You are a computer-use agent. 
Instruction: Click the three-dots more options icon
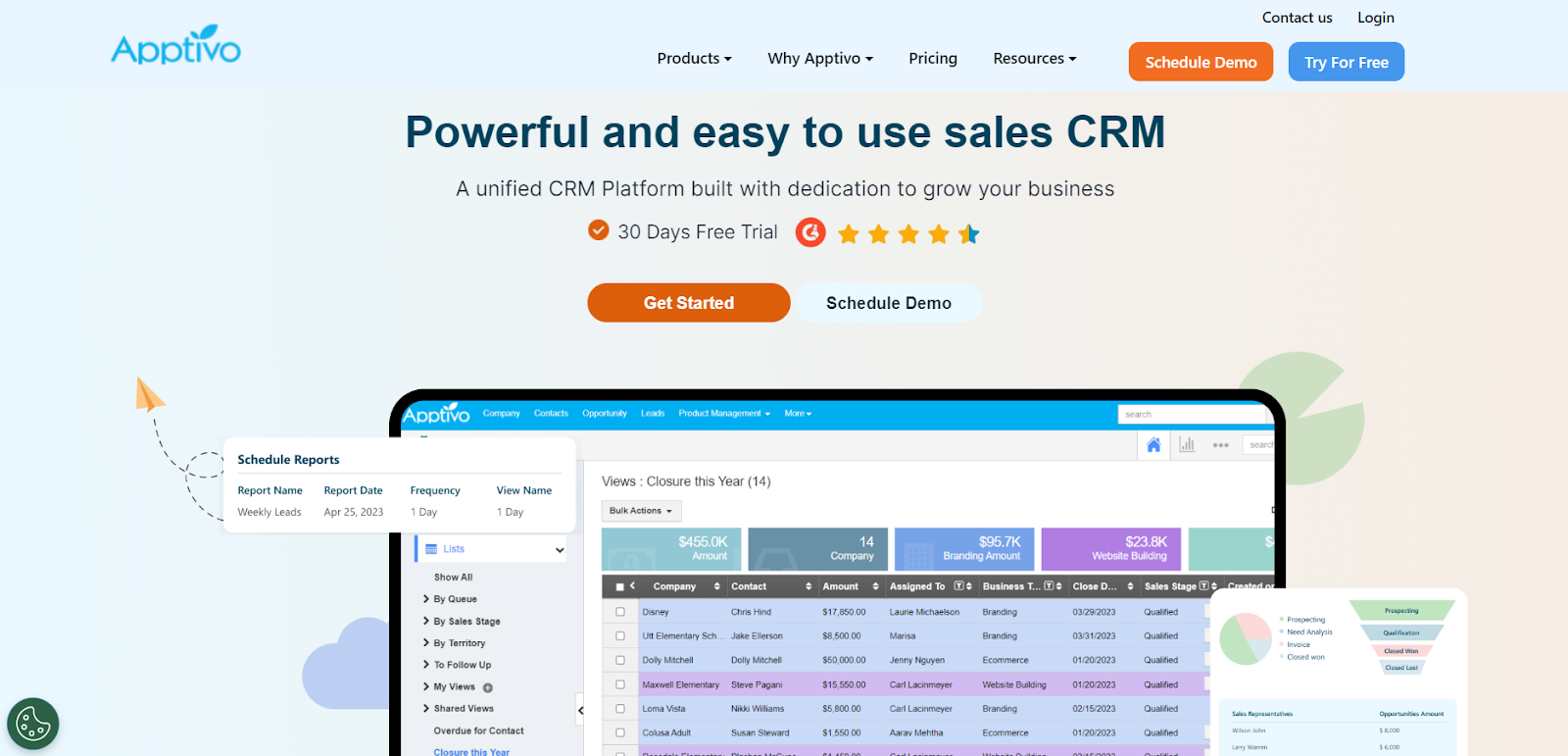(x=1220, y=445)
